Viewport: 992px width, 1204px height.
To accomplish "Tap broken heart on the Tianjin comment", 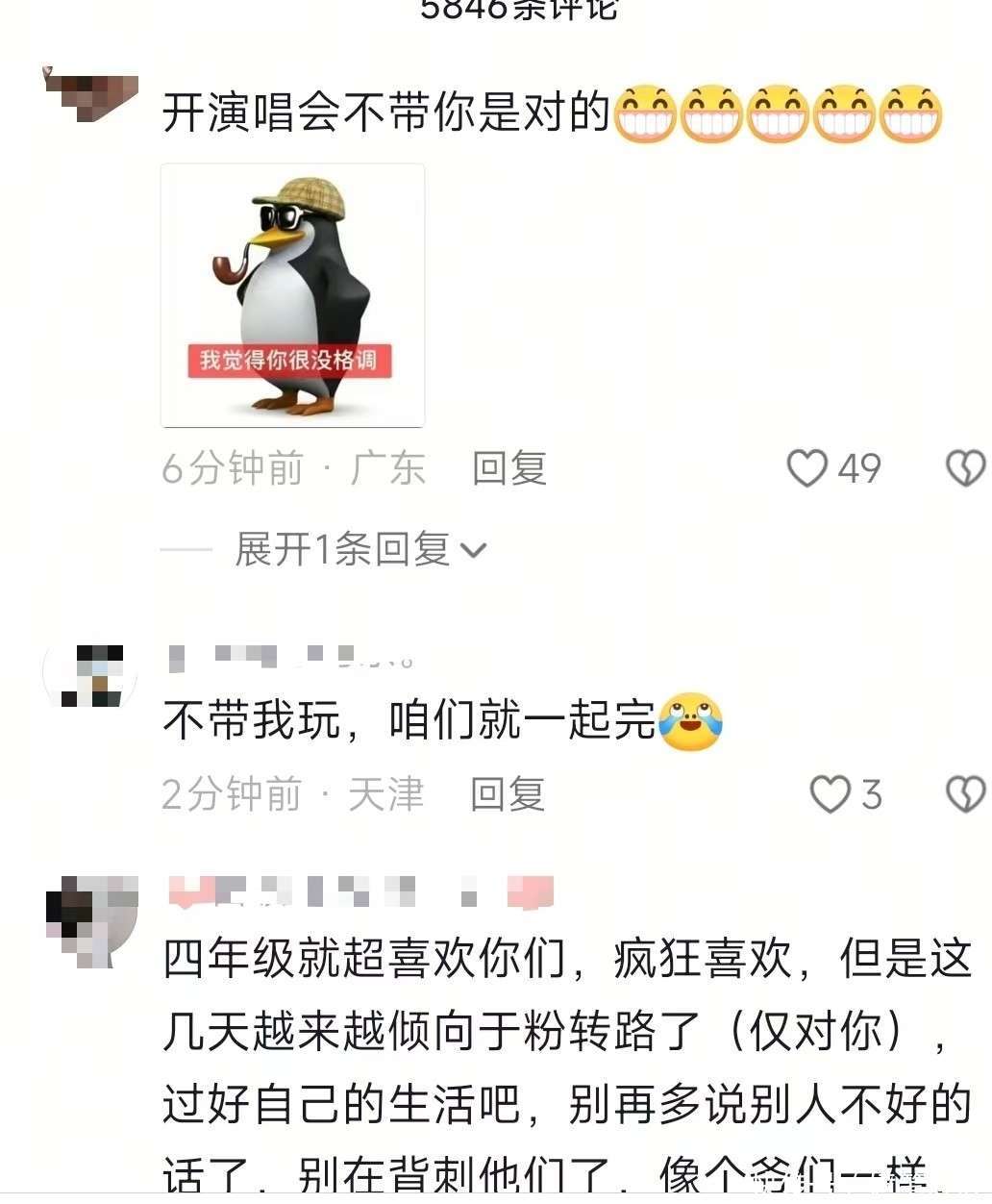I will click(966, 794).
